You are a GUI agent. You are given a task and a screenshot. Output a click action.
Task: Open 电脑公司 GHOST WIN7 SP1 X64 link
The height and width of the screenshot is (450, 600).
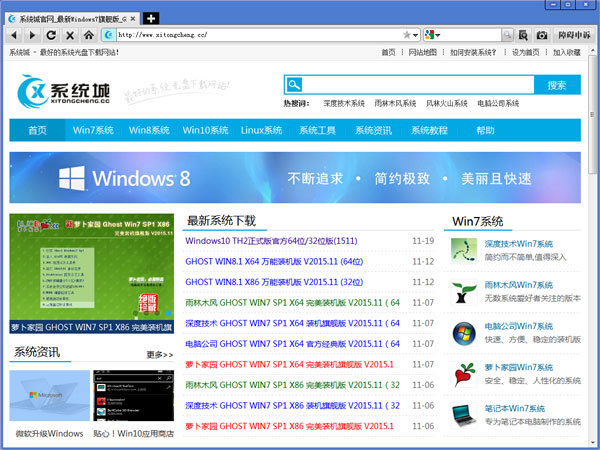[292, 344]
